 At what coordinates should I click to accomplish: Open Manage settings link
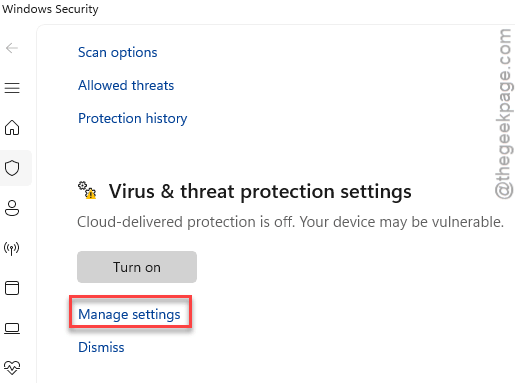point(129,315)
